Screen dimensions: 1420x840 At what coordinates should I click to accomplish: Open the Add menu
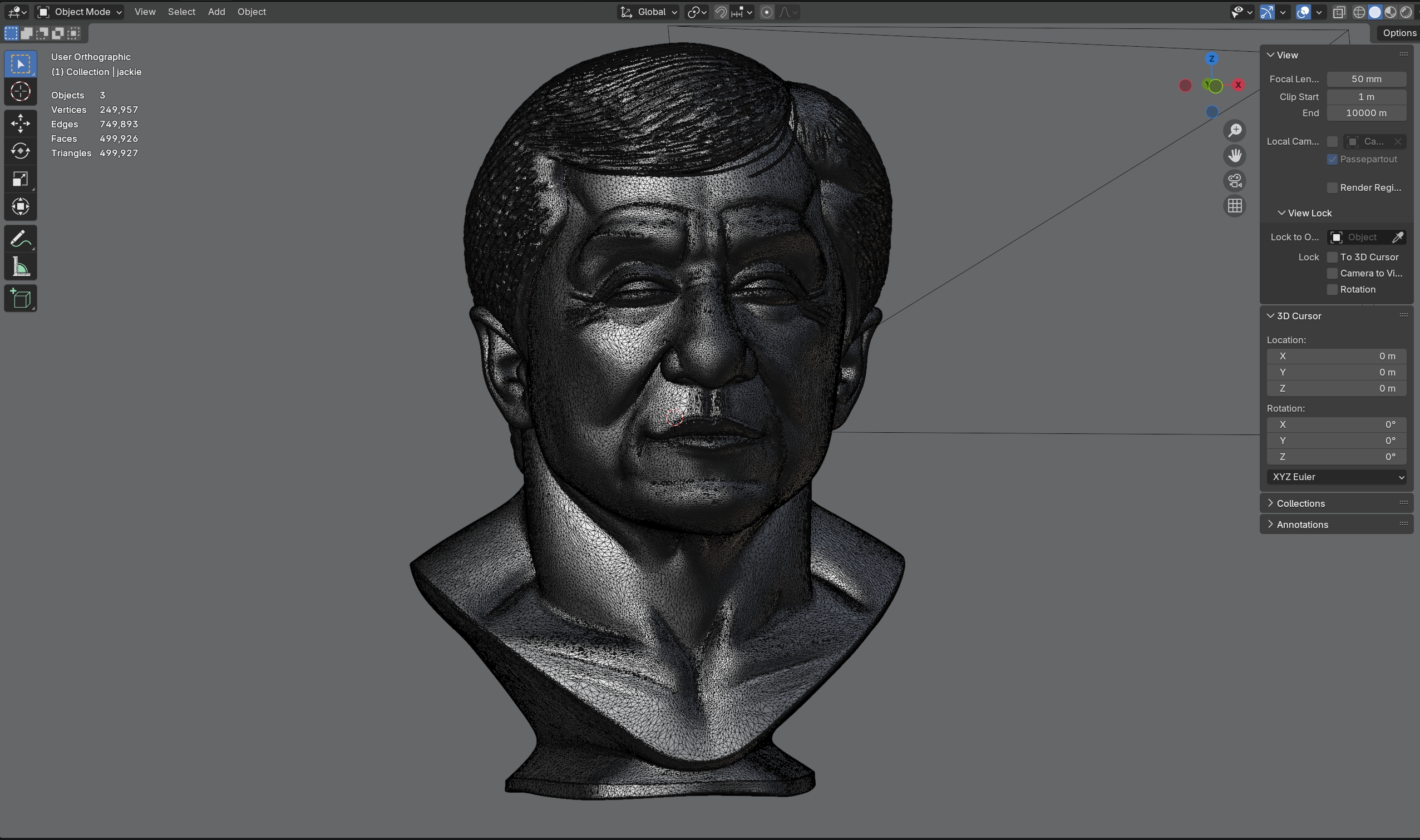(x=216, y=12)
